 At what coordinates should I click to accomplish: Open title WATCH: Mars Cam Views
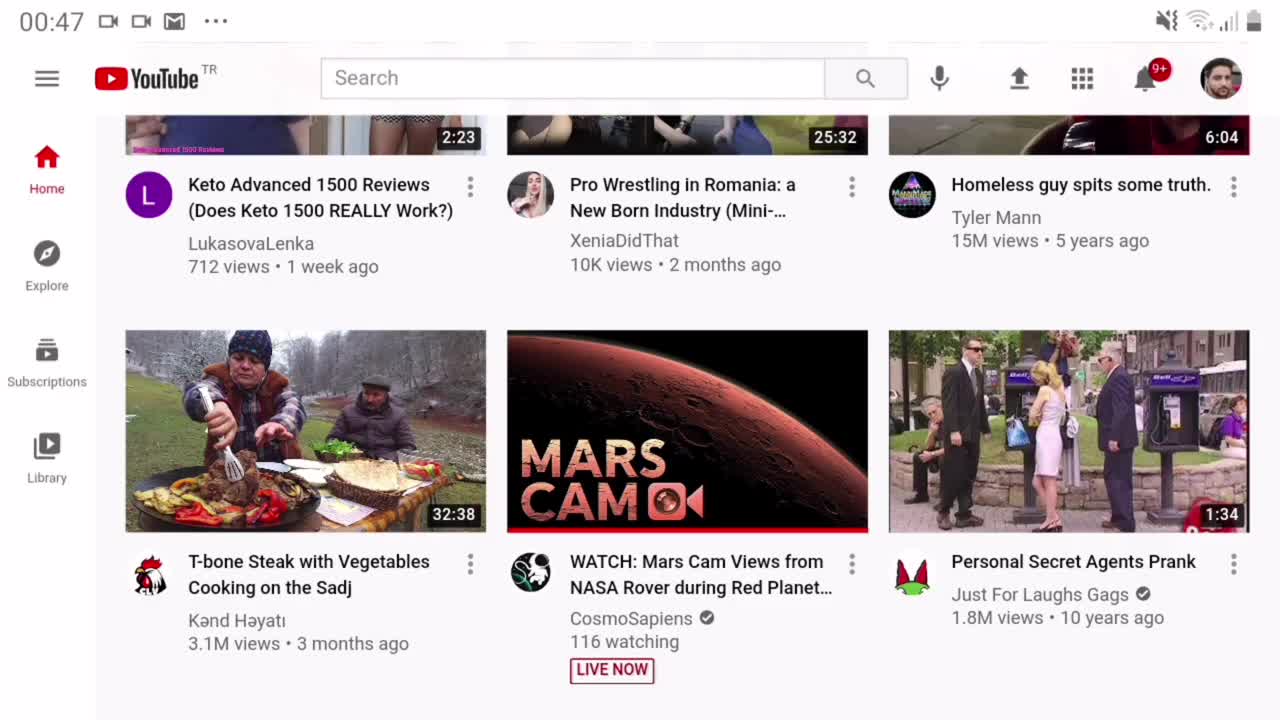[701, 575]
